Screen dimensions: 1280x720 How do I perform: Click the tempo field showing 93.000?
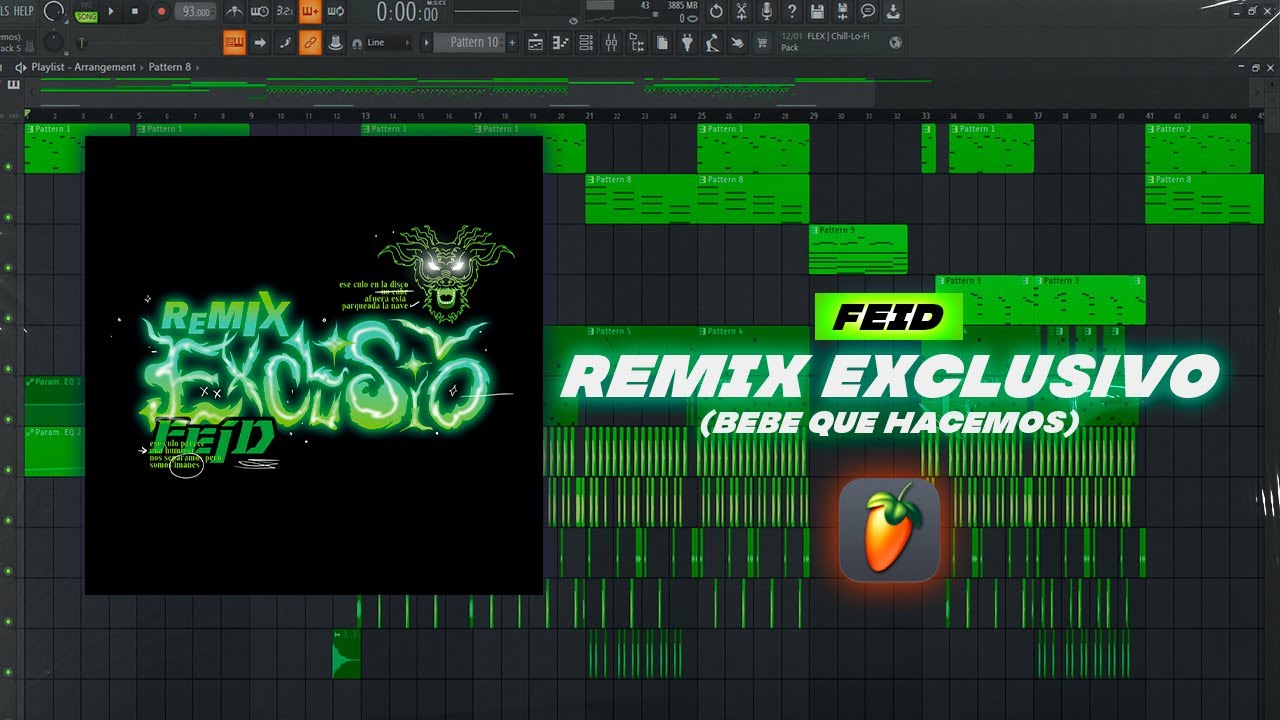(196, 12)
